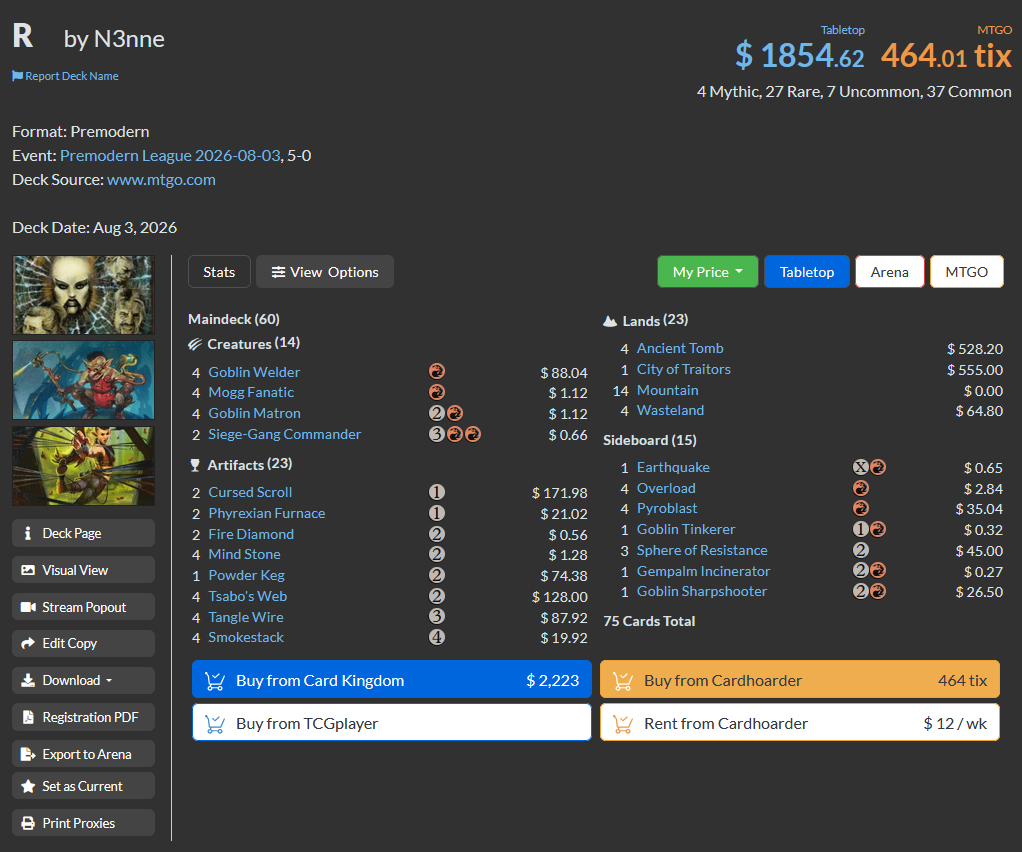1022x852 pixels.
Task: Click the camera icon on Stream Popout
Action: [28, 607]
